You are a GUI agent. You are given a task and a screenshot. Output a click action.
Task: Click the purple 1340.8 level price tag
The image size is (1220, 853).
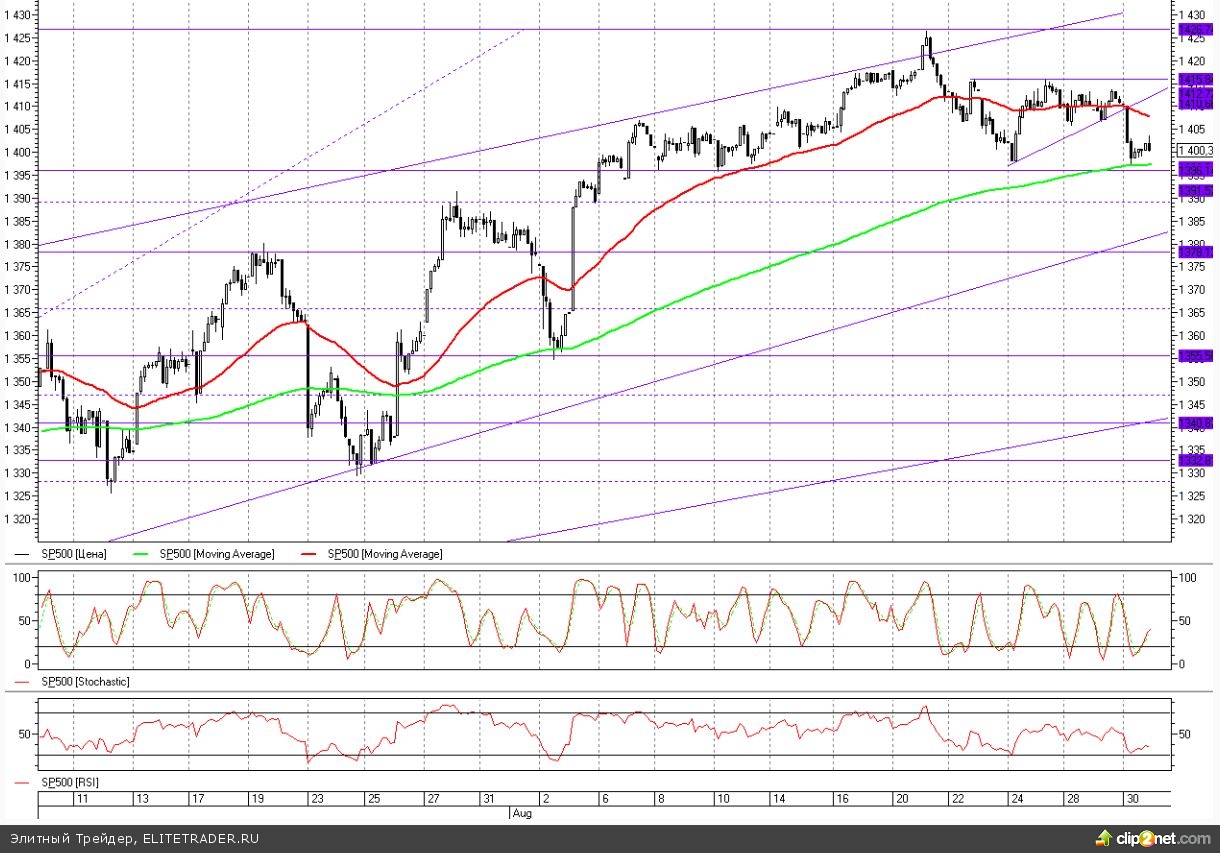[1196, 424]
